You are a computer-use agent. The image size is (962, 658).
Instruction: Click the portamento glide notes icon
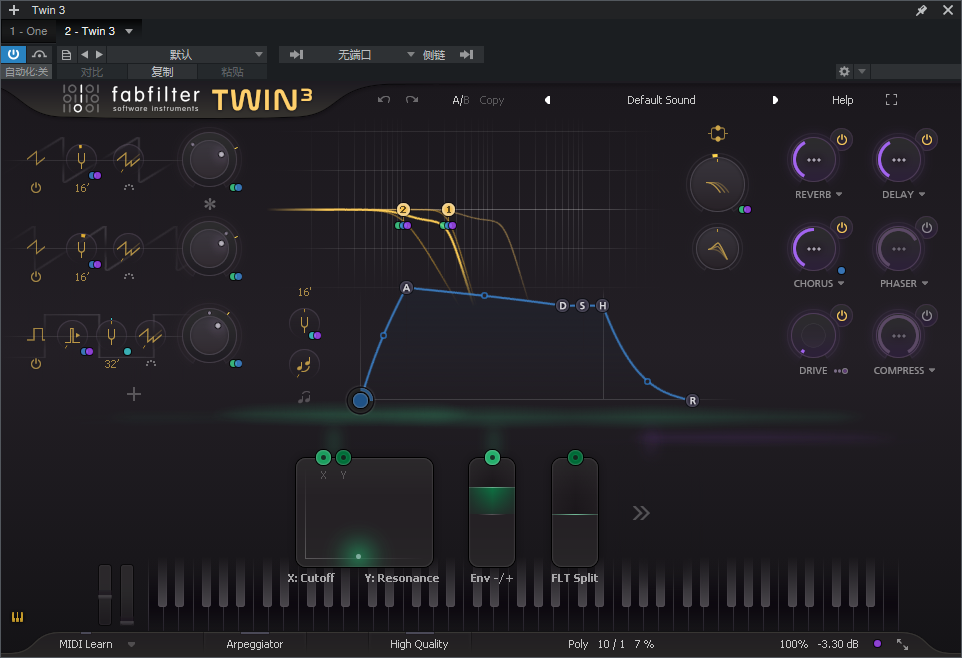coord(304,365)
